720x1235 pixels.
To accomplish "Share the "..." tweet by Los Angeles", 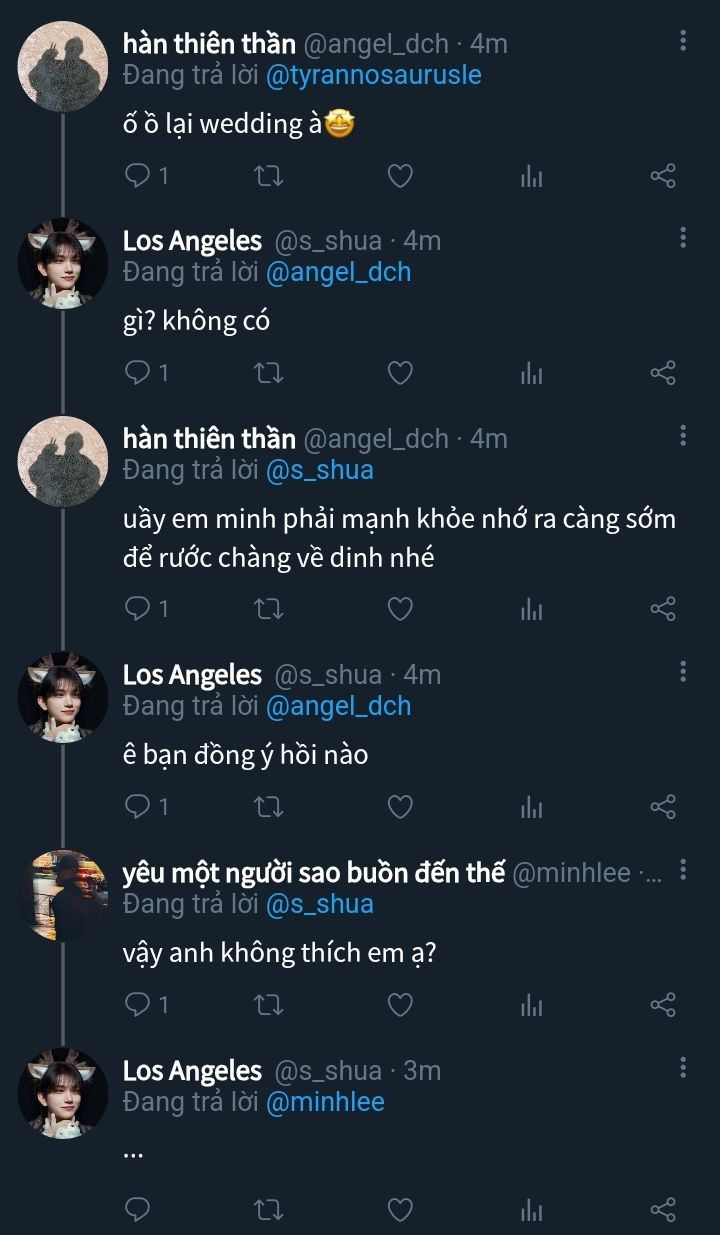I will (663, 1211).
